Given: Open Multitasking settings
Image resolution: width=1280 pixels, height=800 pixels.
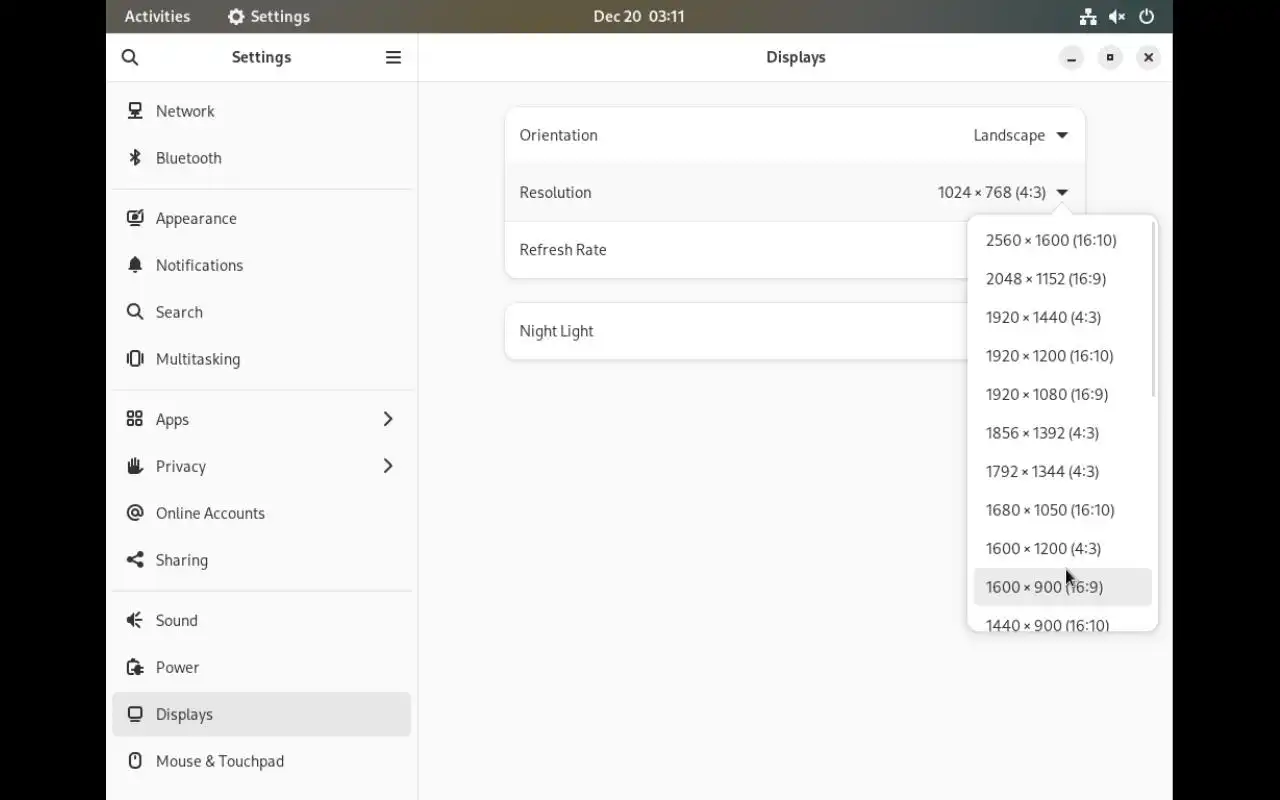Looking at the screenshot, I should (261, 359).
